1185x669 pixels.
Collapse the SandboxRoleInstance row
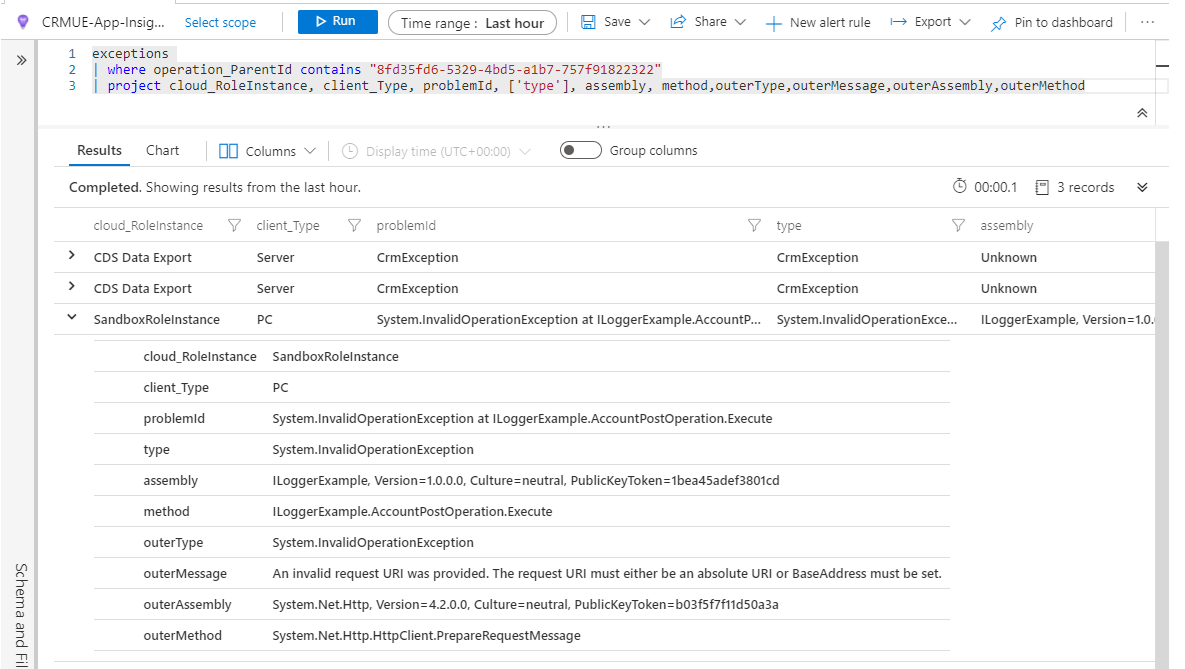(x=72, y=319)
